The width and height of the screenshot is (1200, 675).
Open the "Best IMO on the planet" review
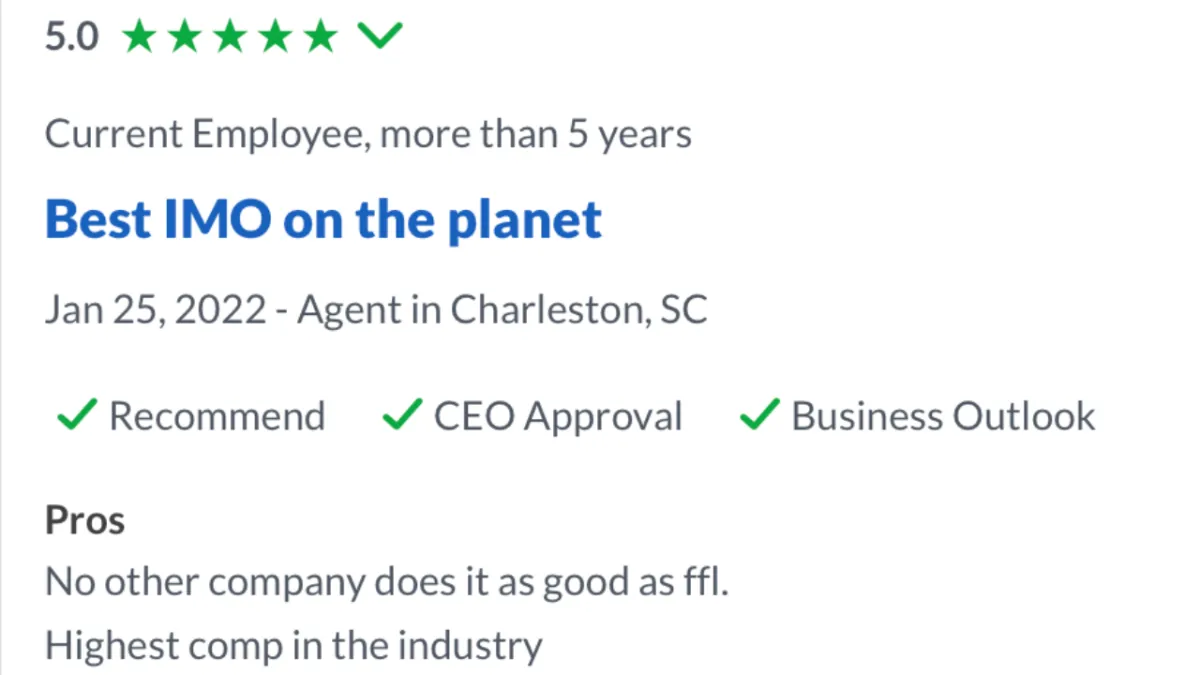323,220
